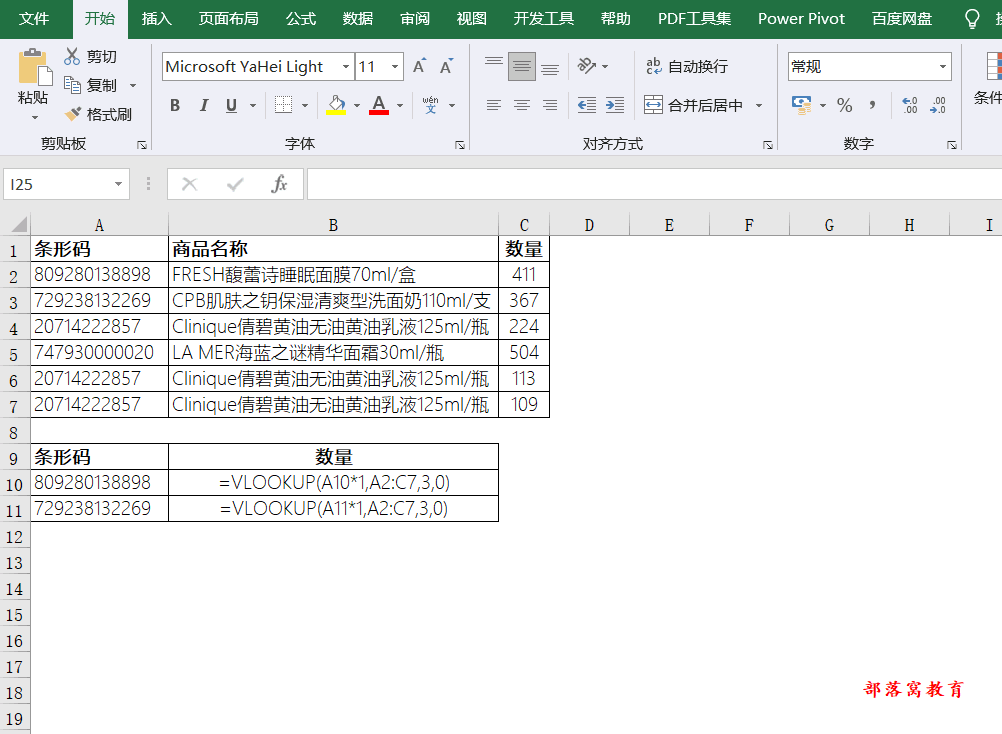This screenshot has height=734, width=1002.
Task: Switch to 页面布局 (Page Layout) tab
Action: pyautogui.click(x=228, y=19)
